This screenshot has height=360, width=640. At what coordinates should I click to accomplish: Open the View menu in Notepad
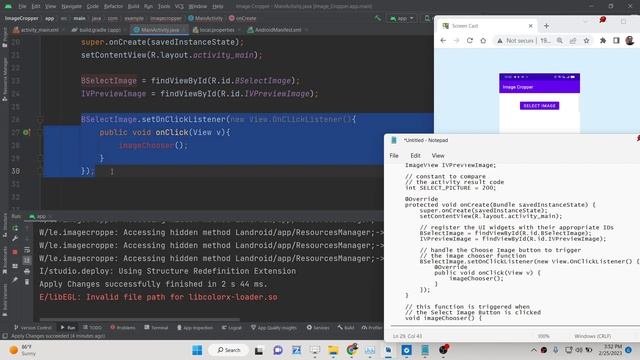point(438,156)
